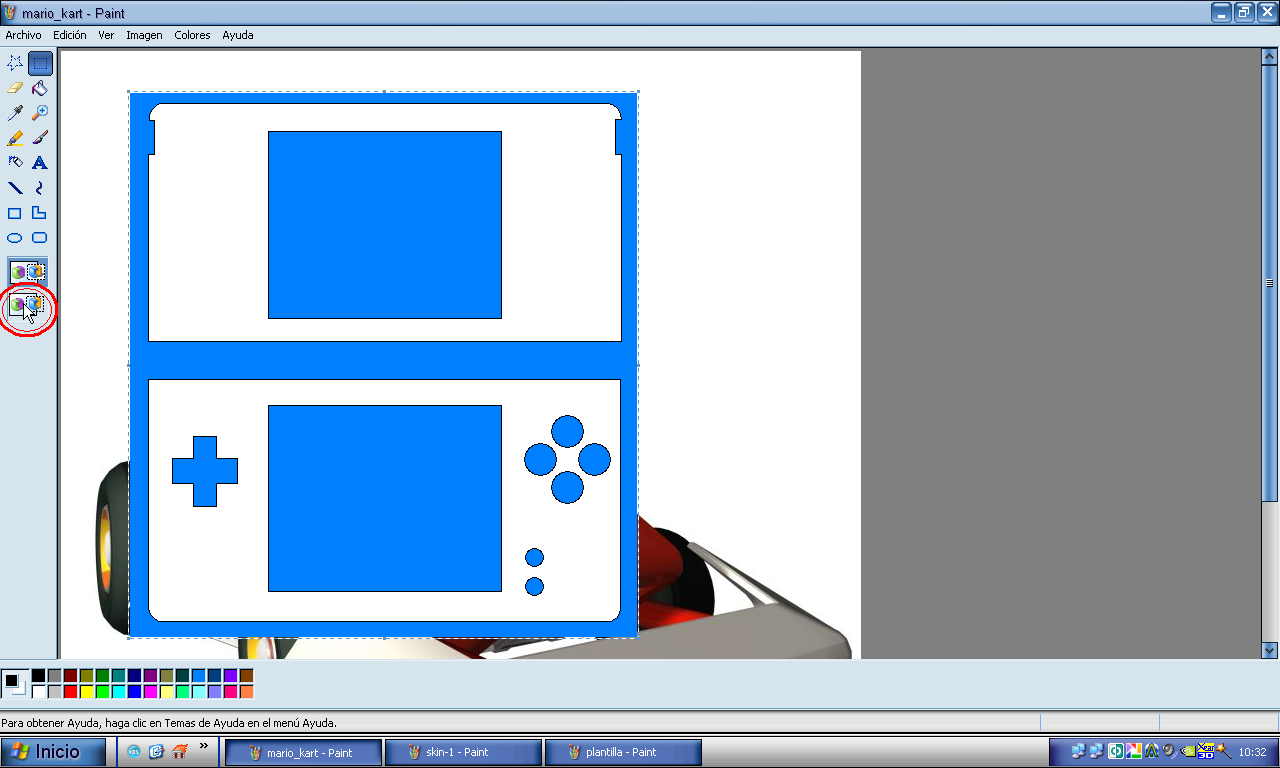Image resolution: width=1280 pixels, height=768 pixels.
Task: Open the Imagen menu
Action: click(x=144, y=35)
